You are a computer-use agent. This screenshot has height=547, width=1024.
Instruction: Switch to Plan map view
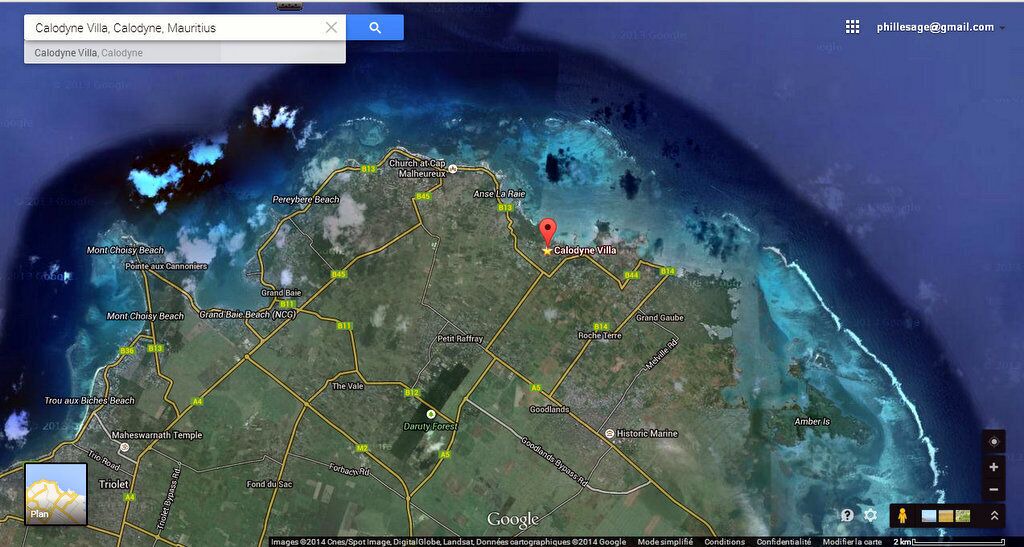[x=55, y=494]
